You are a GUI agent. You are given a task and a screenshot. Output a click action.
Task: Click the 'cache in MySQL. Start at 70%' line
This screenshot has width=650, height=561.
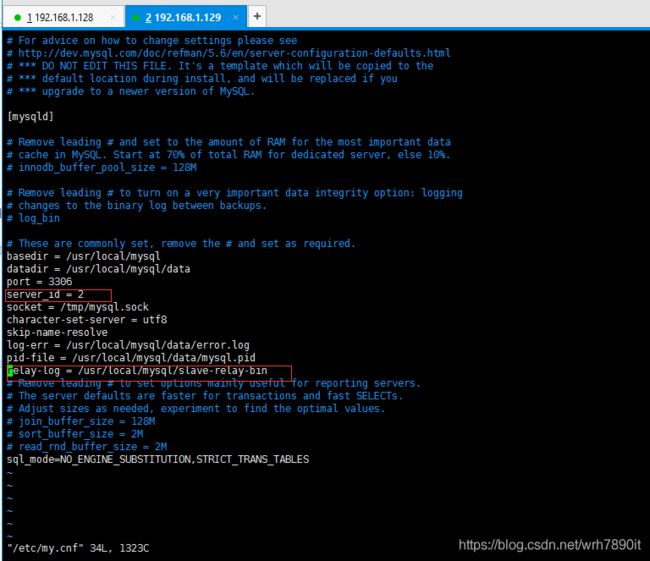pos(228,155)
